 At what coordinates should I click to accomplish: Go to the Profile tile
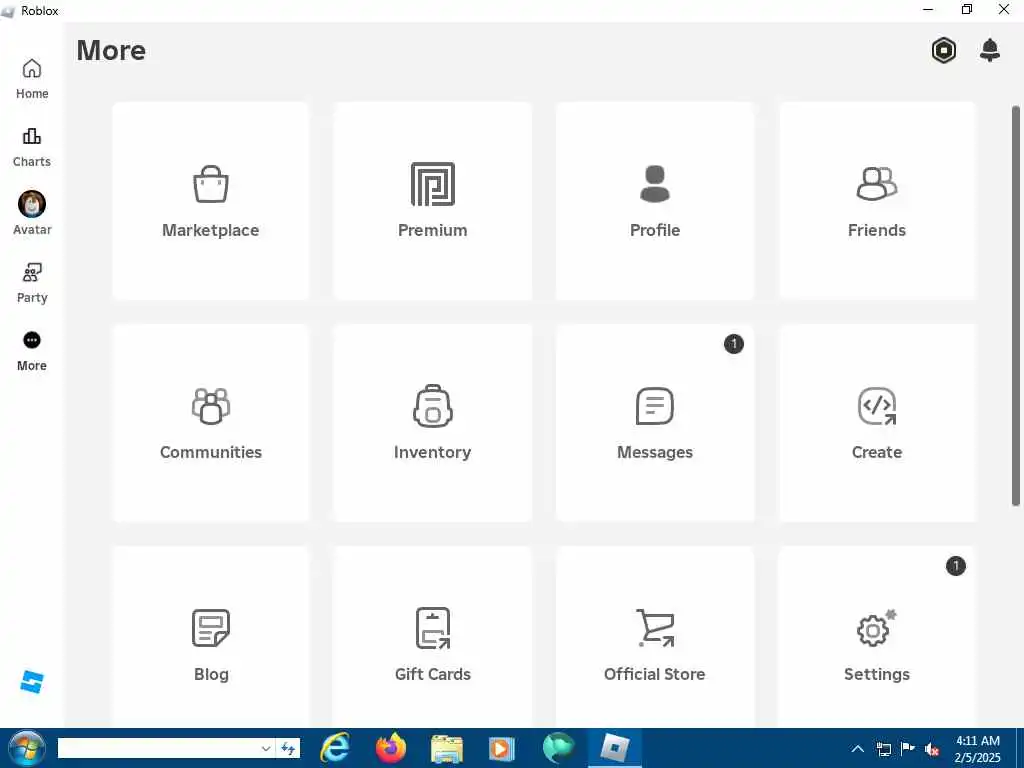654,200
